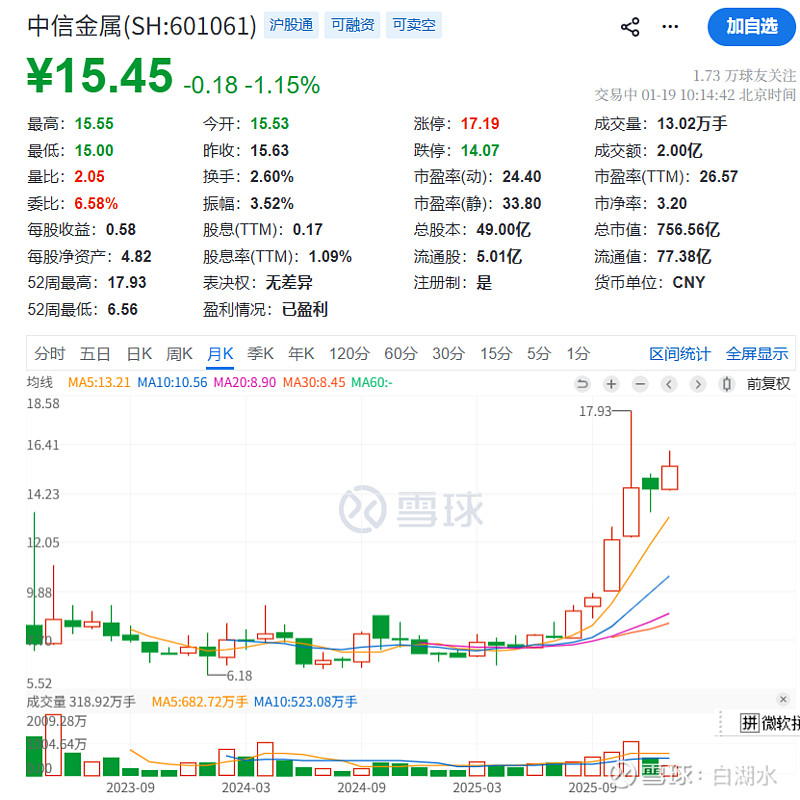The width and height of the screenshot is (800, 800).
Task: Add stock via 加自选 button
Action: click(x=752, y=27)
